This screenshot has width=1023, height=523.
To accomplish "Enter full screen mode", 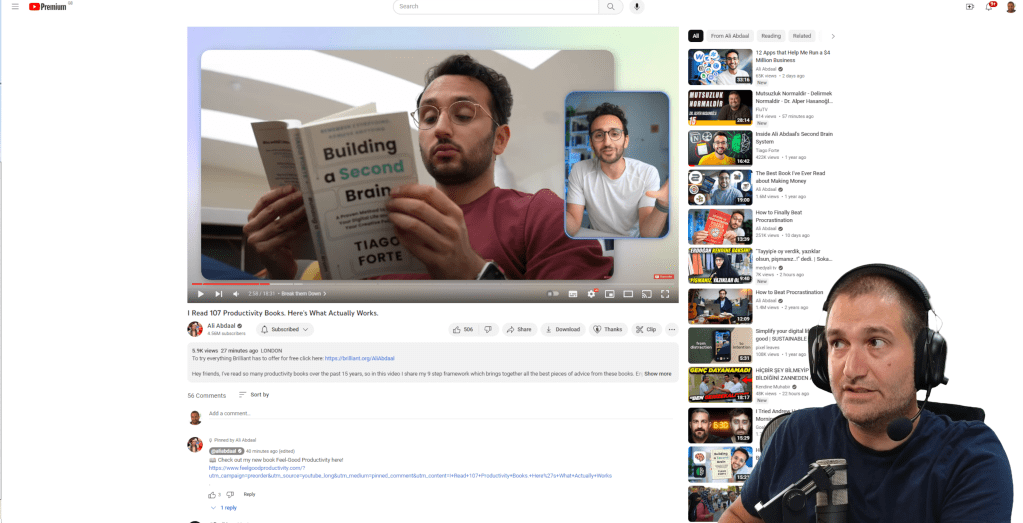I will click(665, 294).
